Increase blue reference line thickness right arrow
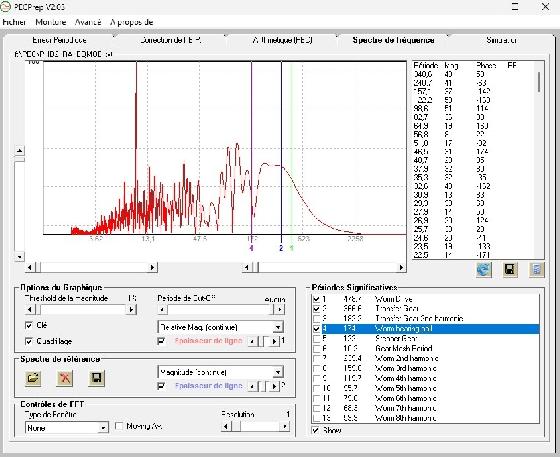 click(274, 386)
